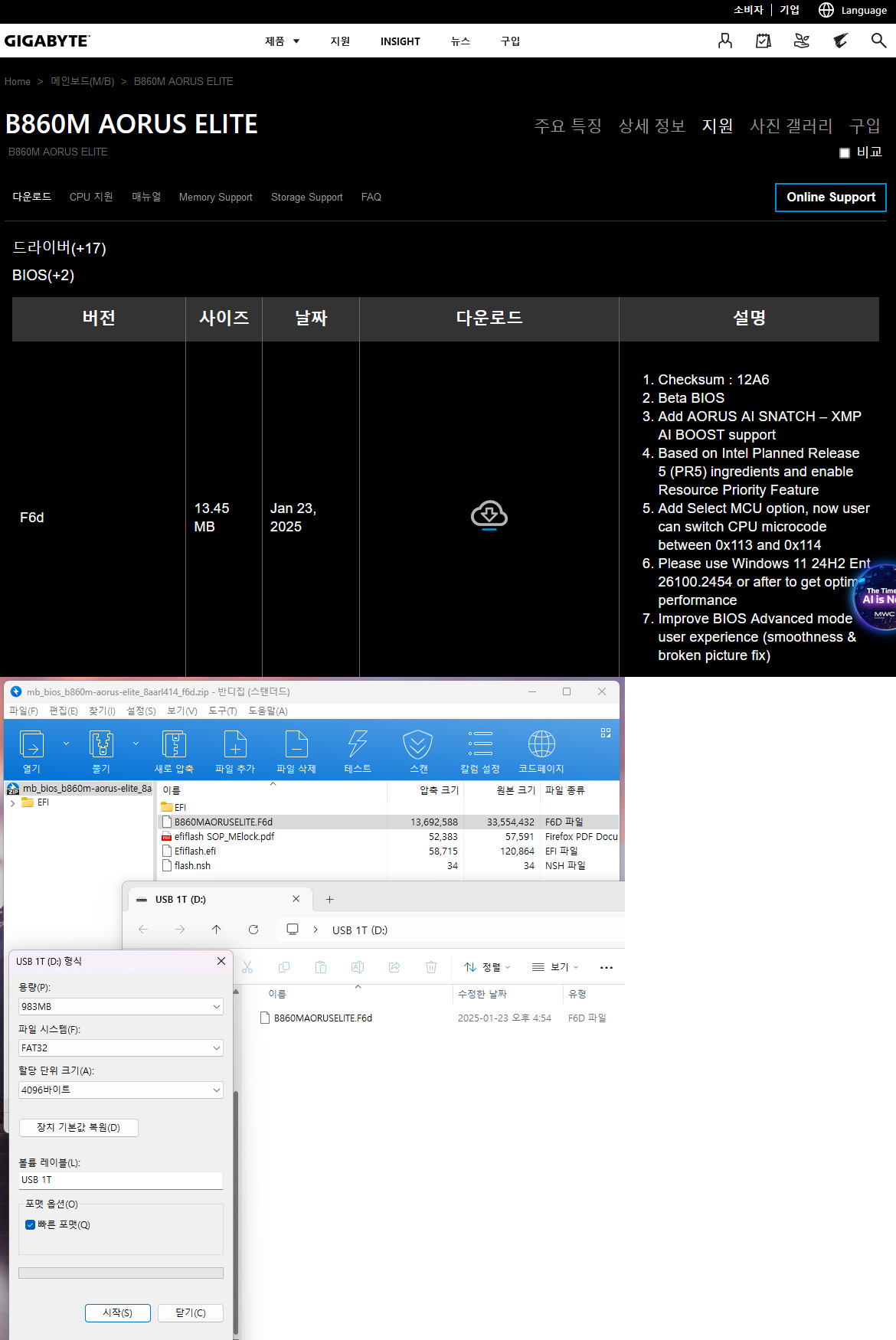The height and width of the screenshot is (1340, 896).
Task: Add a new Explorer tab with plus
Action: pyautogui.click(x=330, y=900)
